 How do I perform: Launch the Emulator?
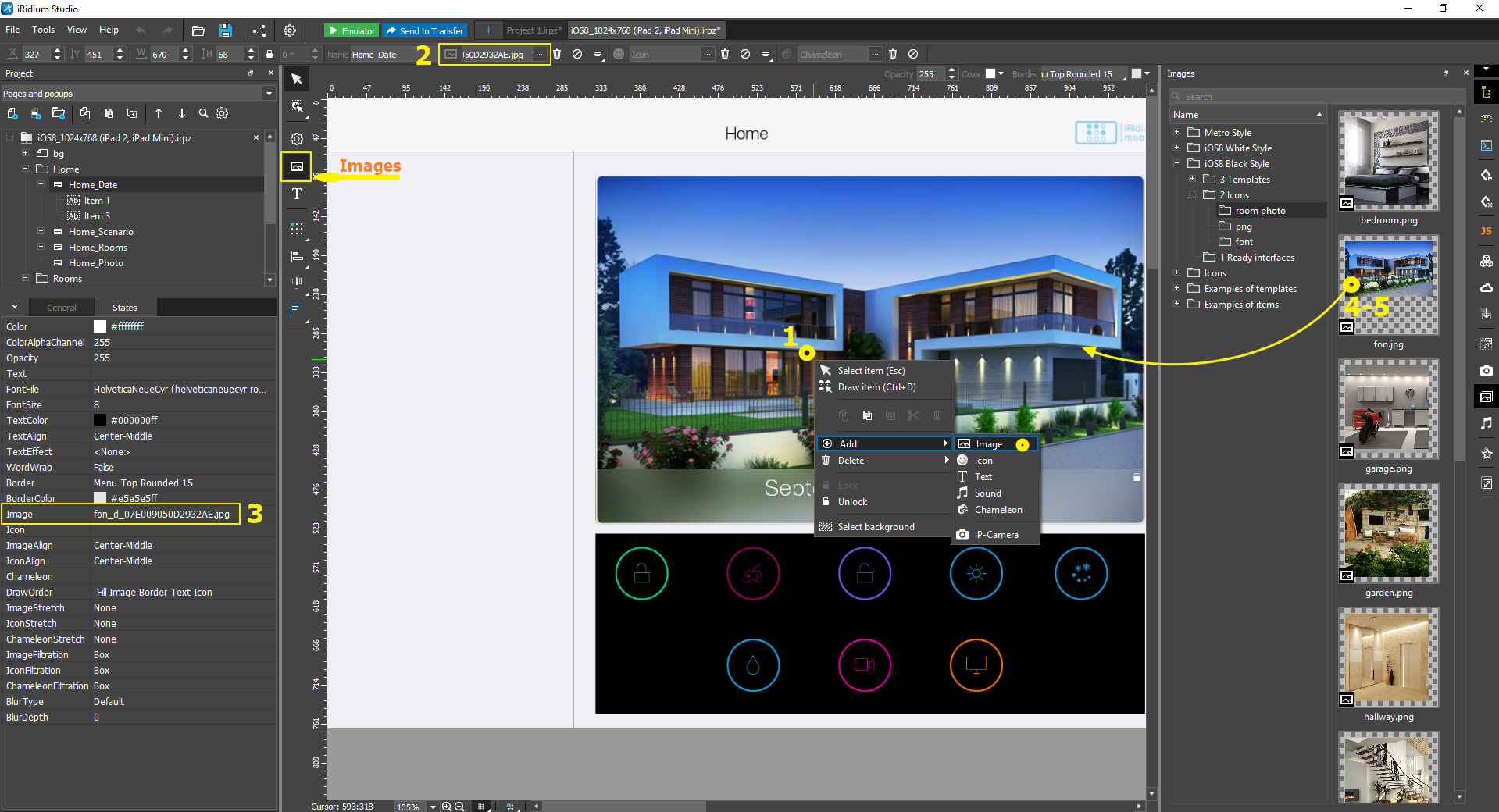pos(351,30)
